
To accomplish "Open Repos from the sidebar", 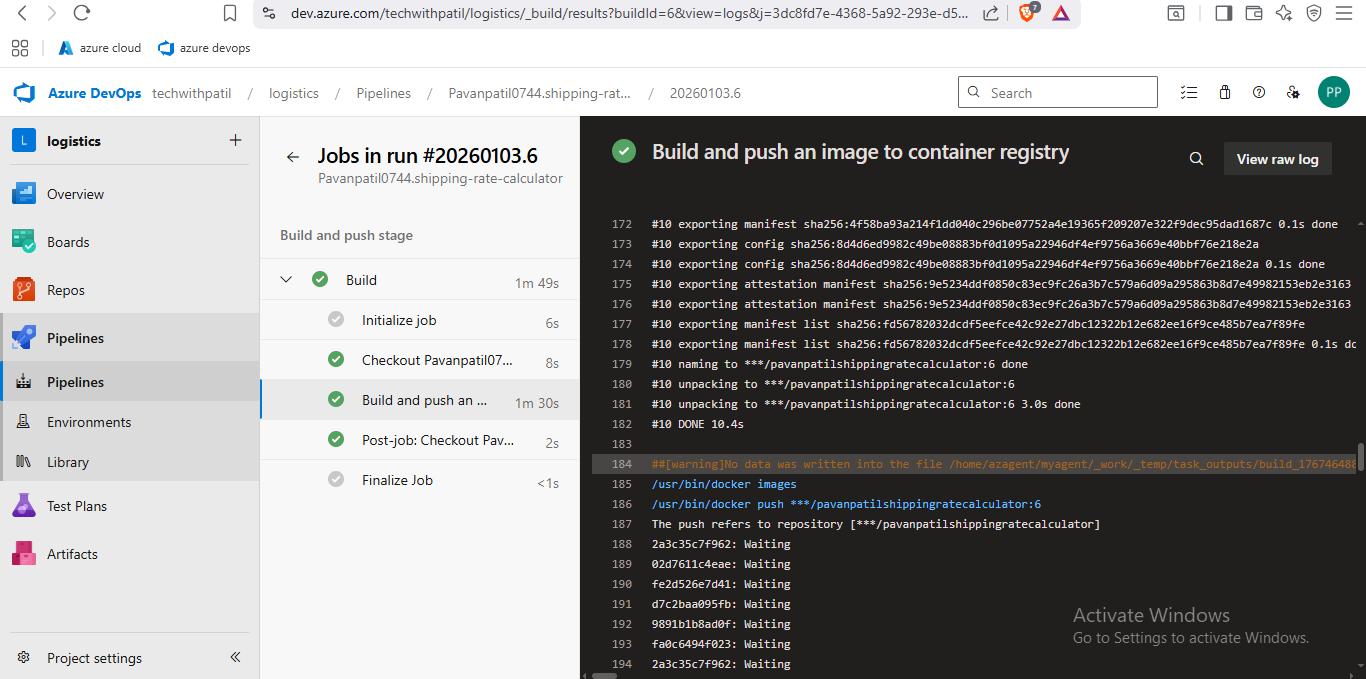I will pos(65,290).
